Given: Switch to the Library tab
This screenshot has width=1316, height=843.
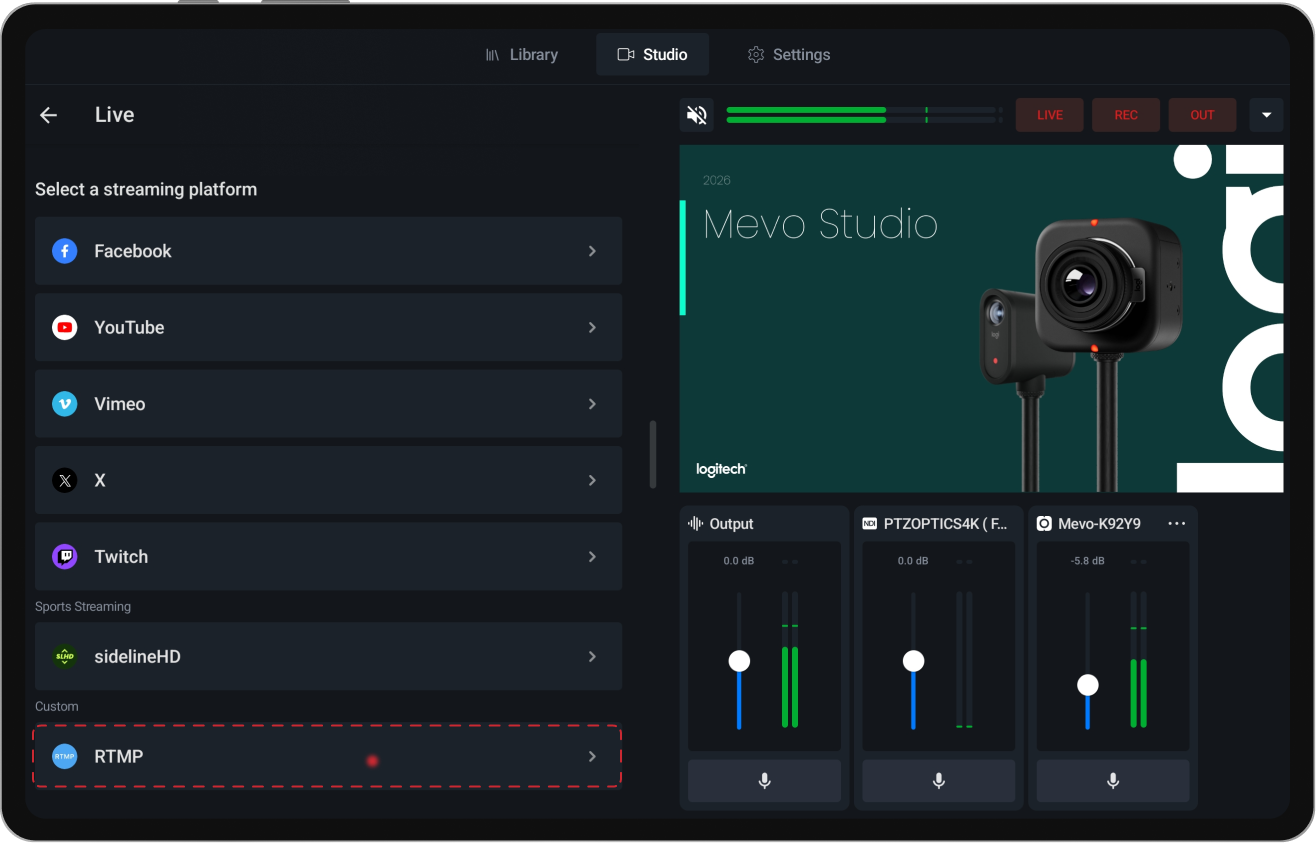Looking at the screenshot, I should point(522,54).
